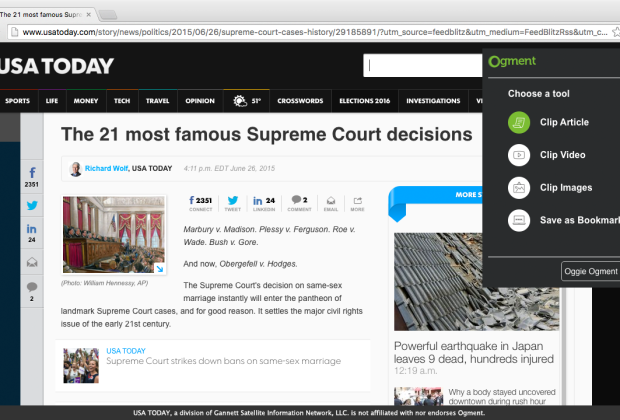Click the 'Choose a tool' heading
The height and width of the screenshot is (420, 620).
(x=539, y=94)
